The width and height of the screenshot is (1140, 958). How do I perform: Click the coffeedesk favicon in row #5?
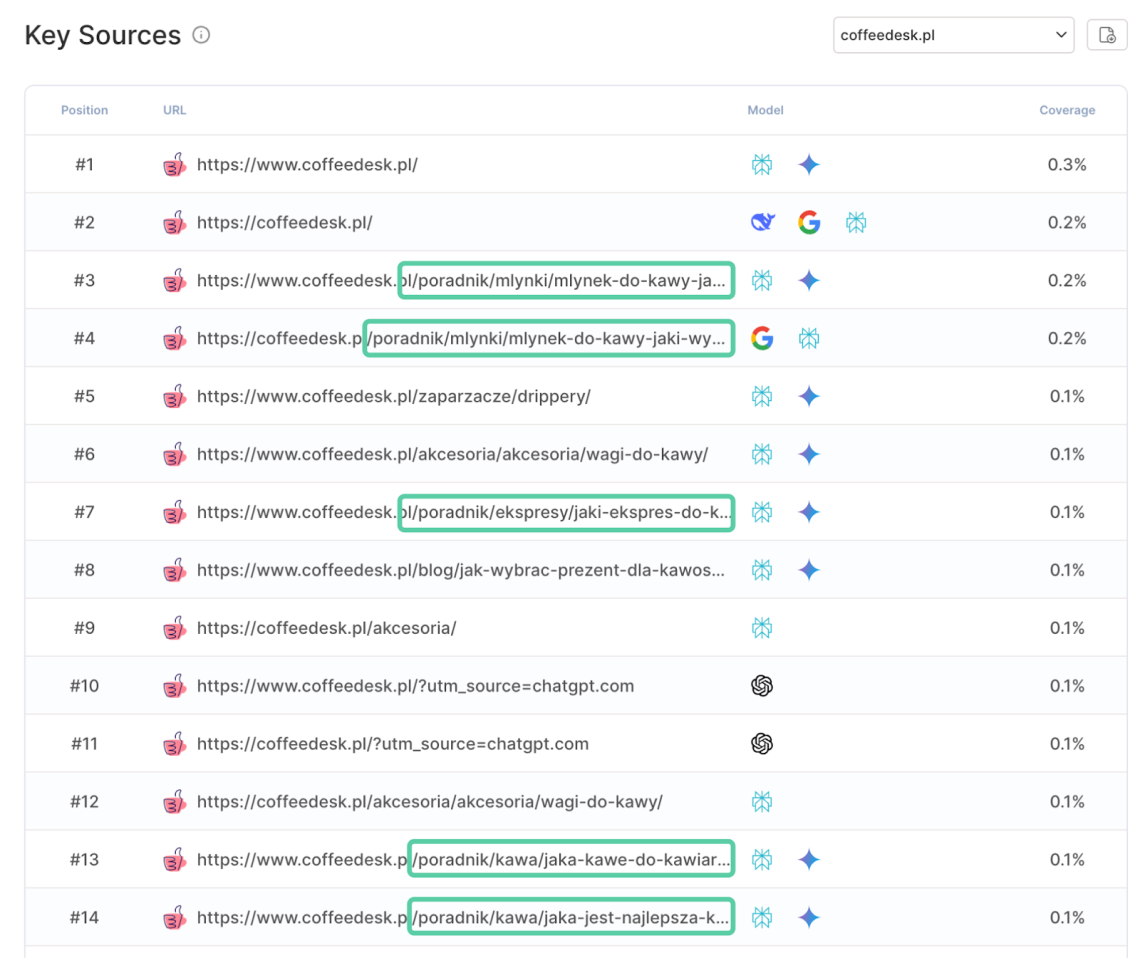(x=175, y=396)
